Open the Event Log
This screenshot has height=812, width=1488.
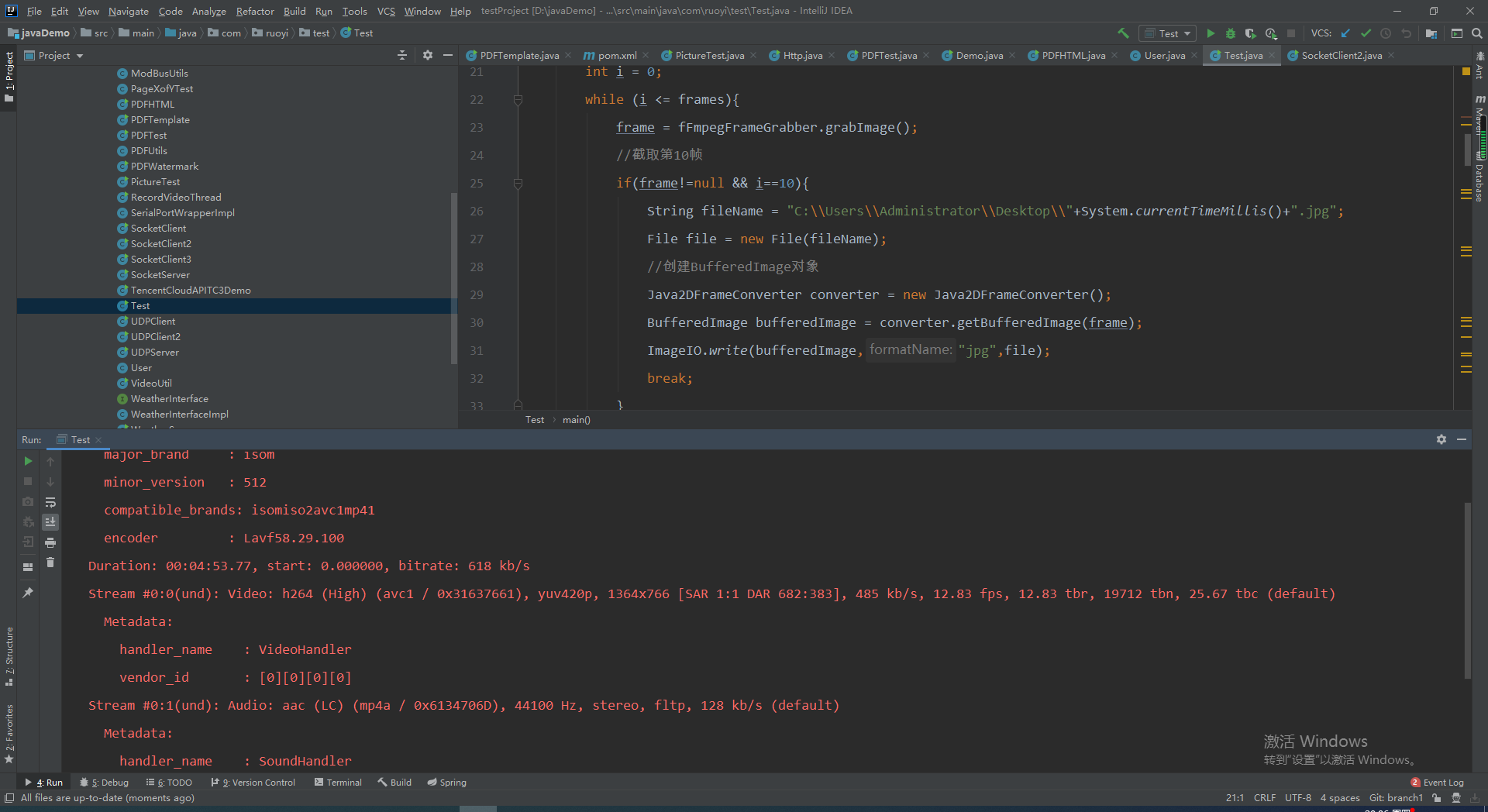(1437, 783)
